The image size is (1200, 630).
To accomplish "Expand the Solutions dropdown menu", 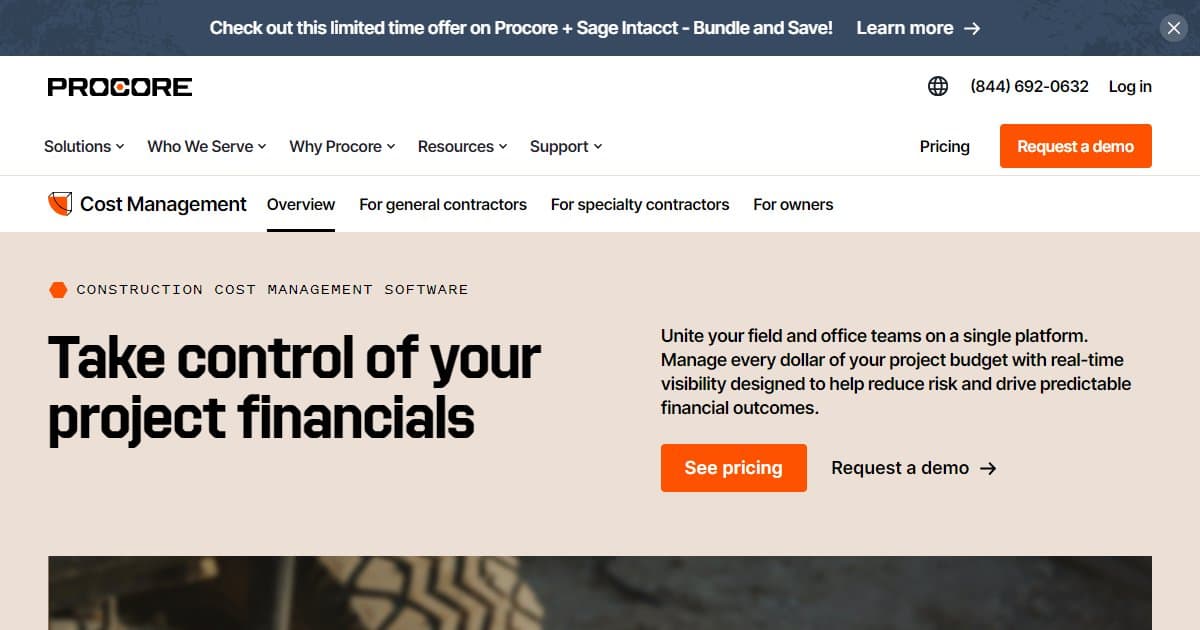I will 83,146.
